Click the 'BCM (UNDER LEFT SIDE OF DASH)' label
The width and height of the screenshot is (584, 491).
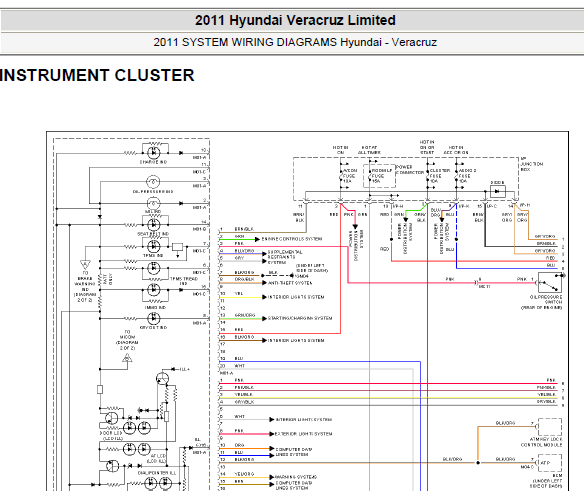point(547,481)
